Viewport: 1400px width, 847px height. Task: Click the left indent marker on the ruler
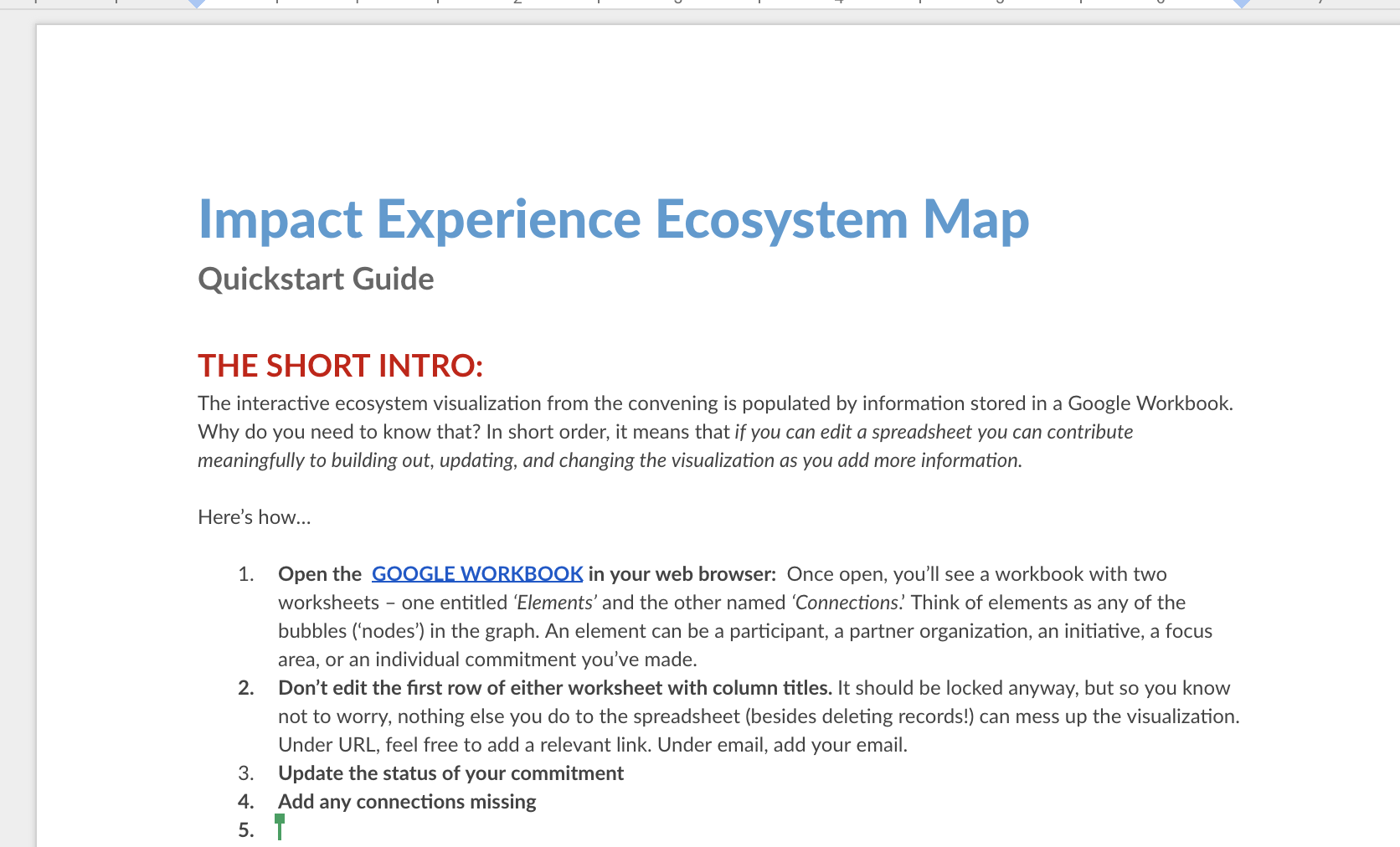point(197,3)
